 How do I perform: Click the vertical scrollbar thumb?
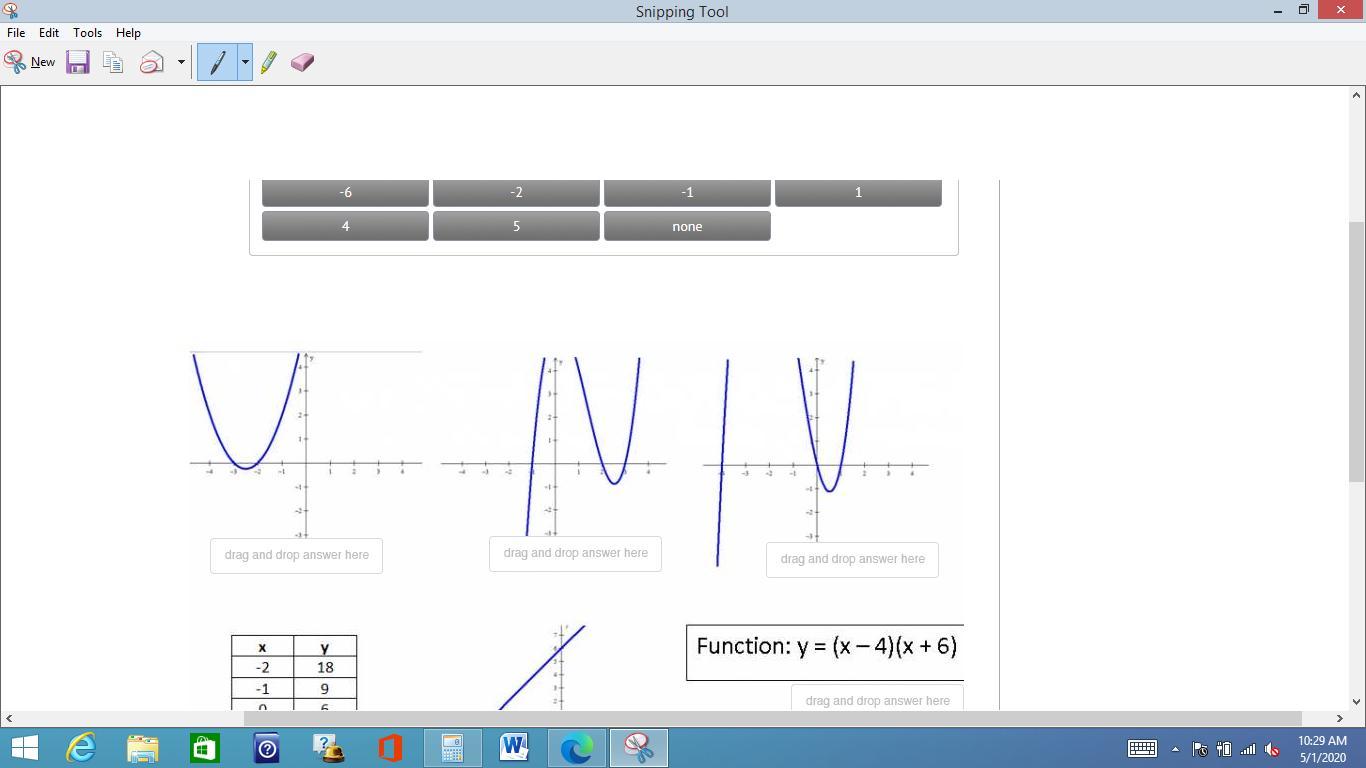tap(1357, 352)
